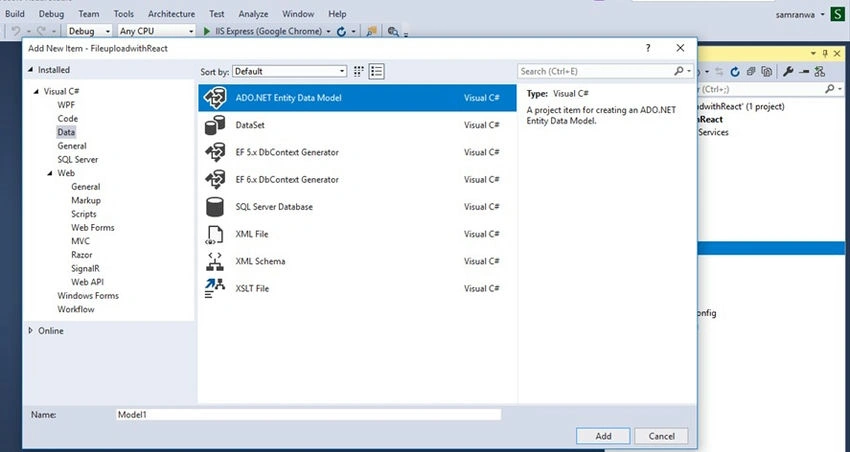
Task: Click the Find in Files toolbar icon
Action: click(393, 31)
